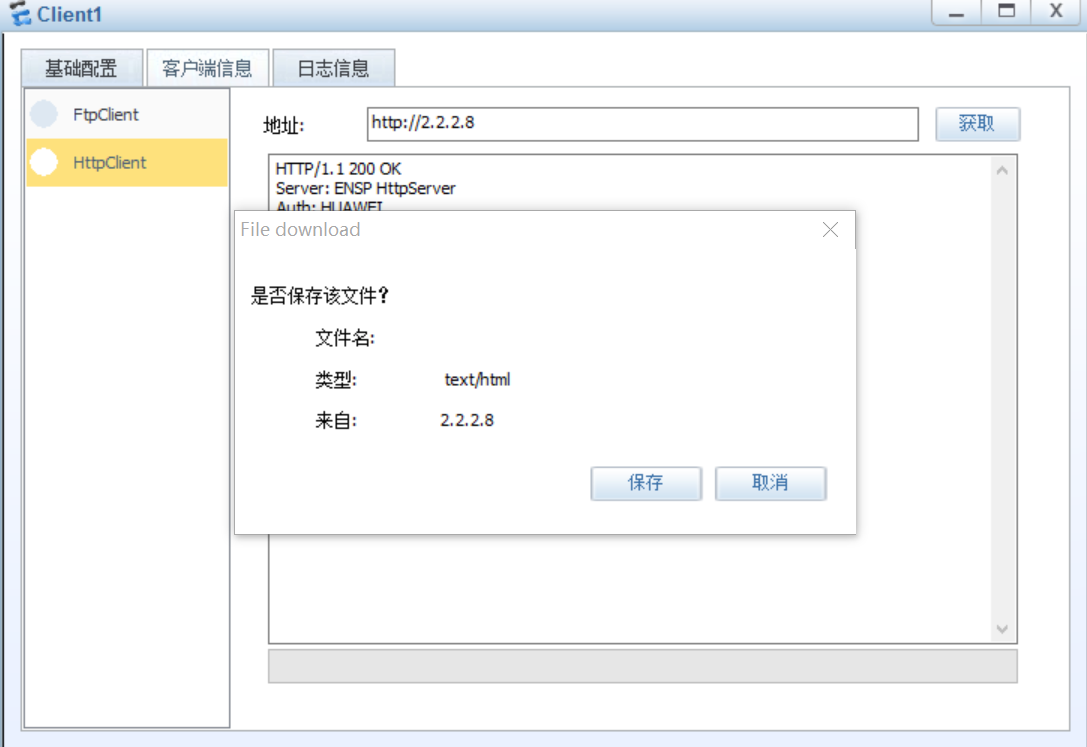Click the 获取 button

(977, 124)
